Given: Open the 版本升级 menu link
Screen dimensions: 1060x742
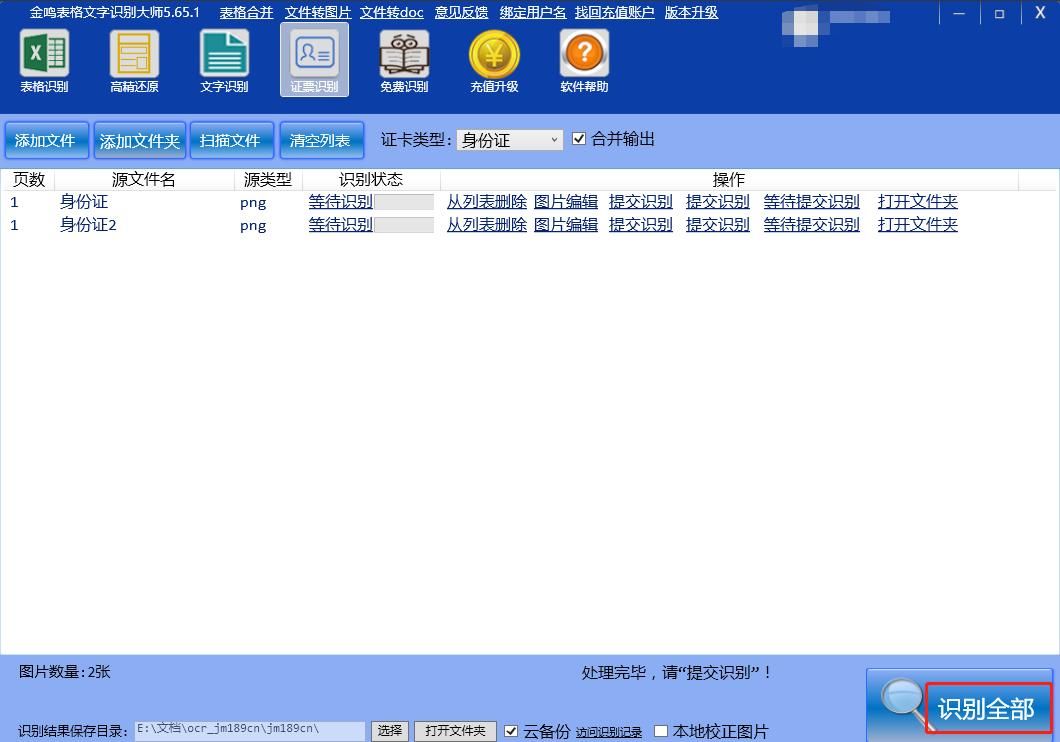Looking at the screenshot, I should point(692,12).
